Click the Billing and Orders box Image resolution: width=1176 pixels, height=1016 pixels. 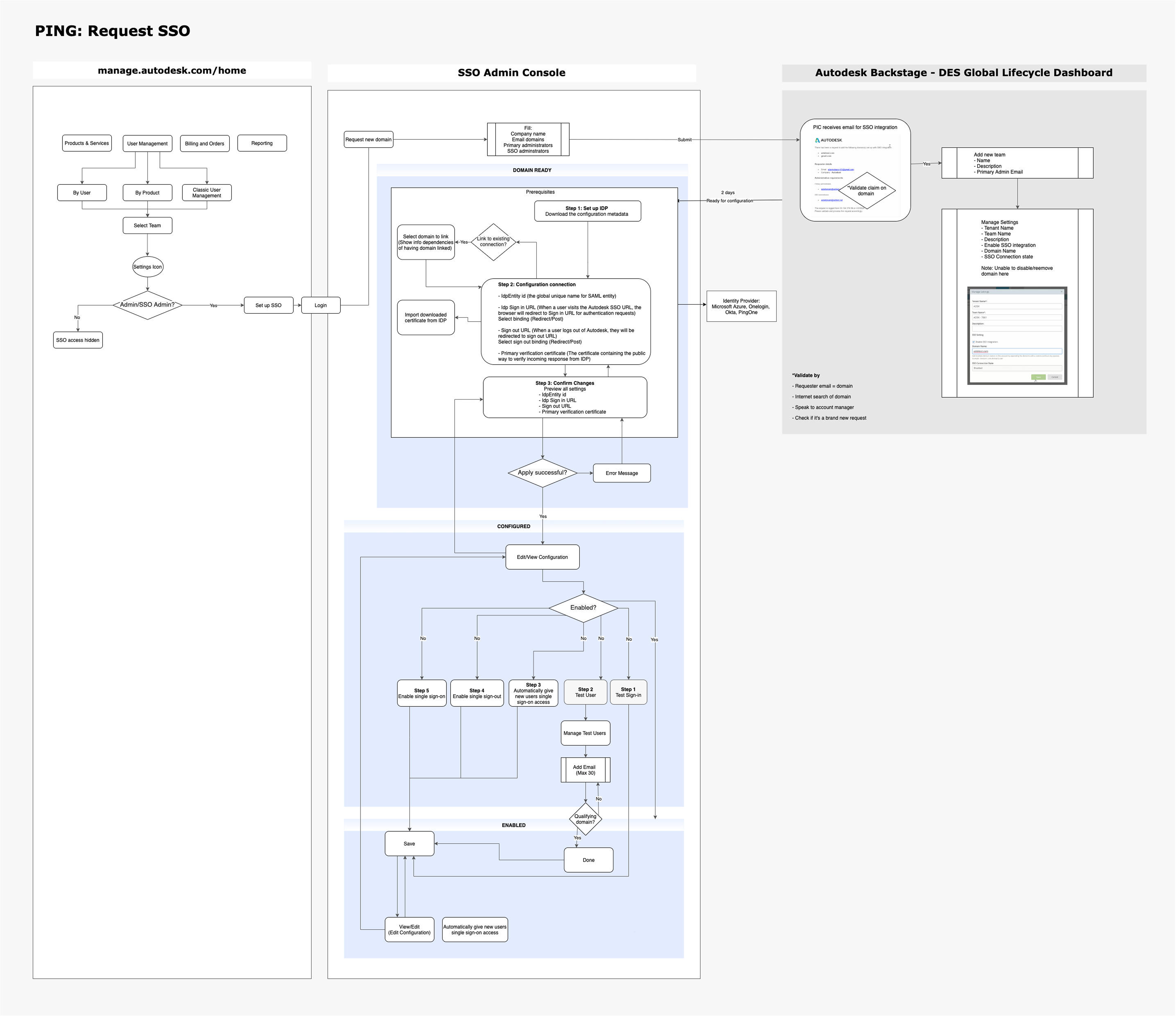click(205, 144)
